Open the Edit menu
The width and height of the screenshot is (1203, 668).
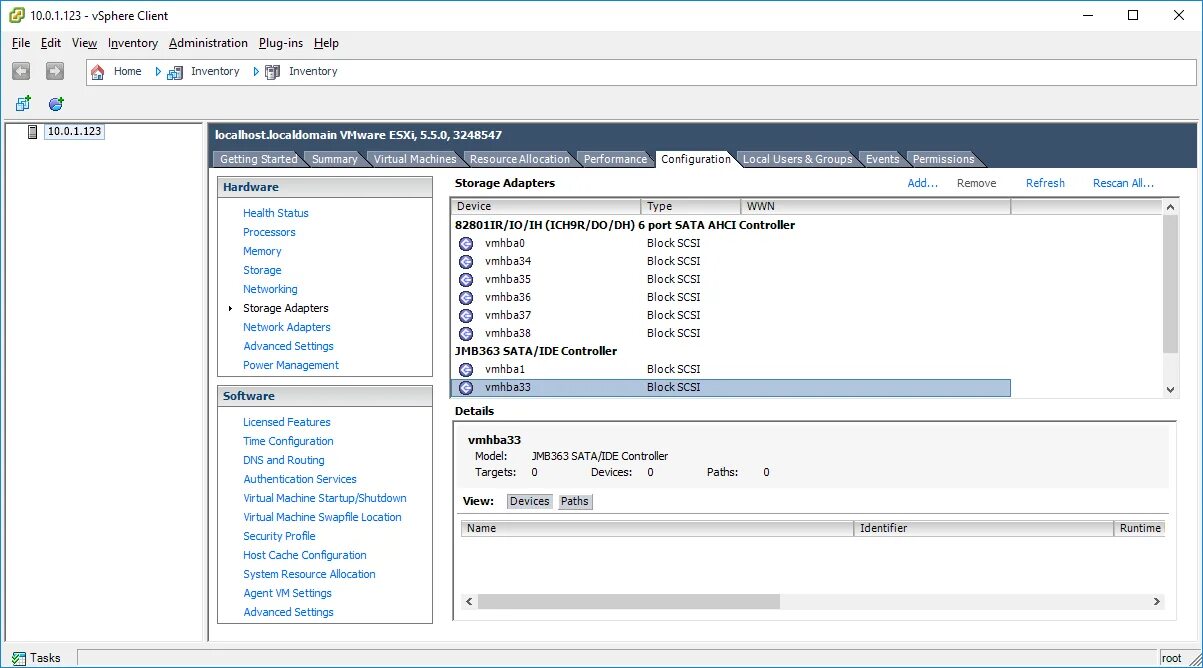coord(51,43)
